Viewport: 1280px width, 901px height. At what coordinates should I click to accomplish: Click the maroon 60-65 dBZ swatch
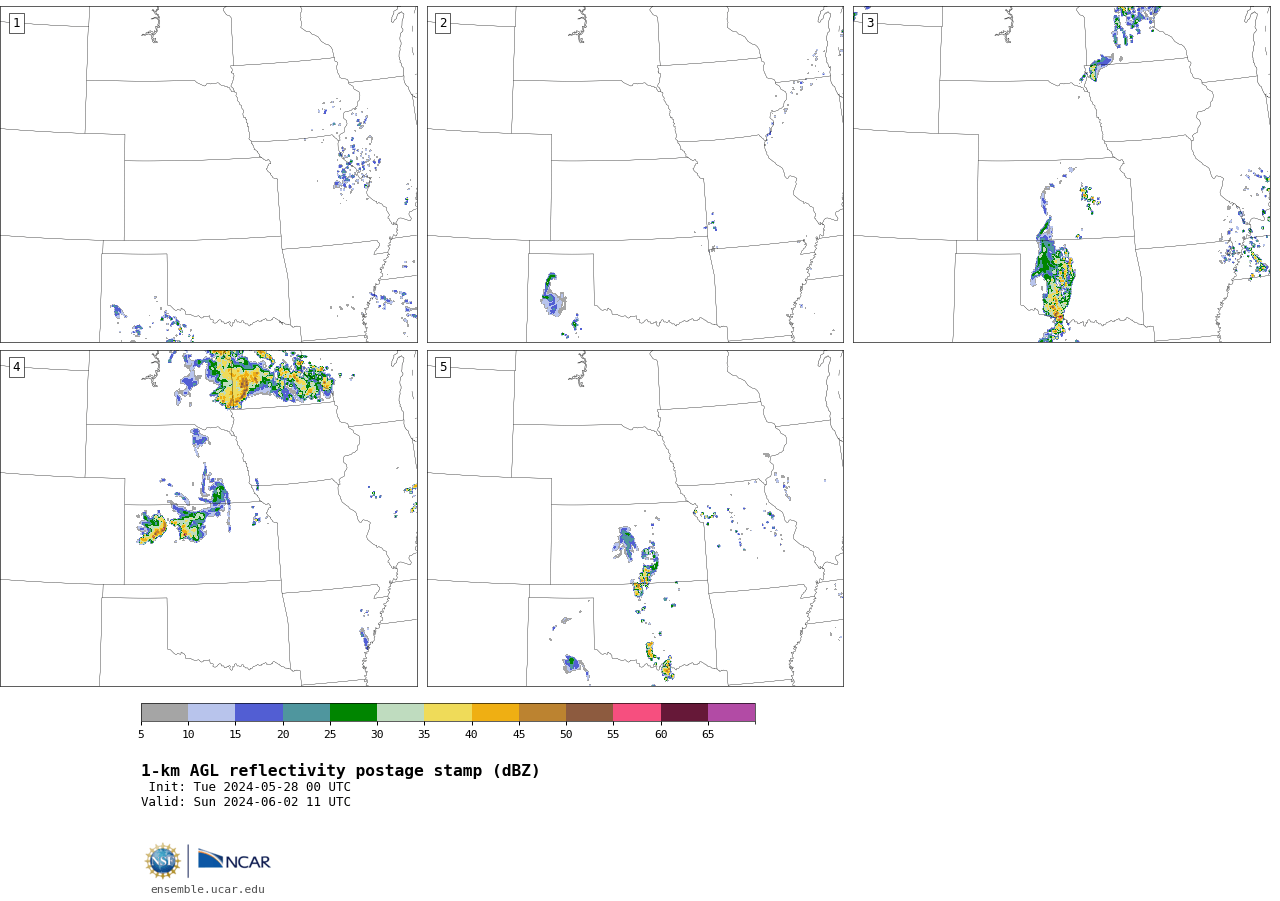click(x=684, y=712)
